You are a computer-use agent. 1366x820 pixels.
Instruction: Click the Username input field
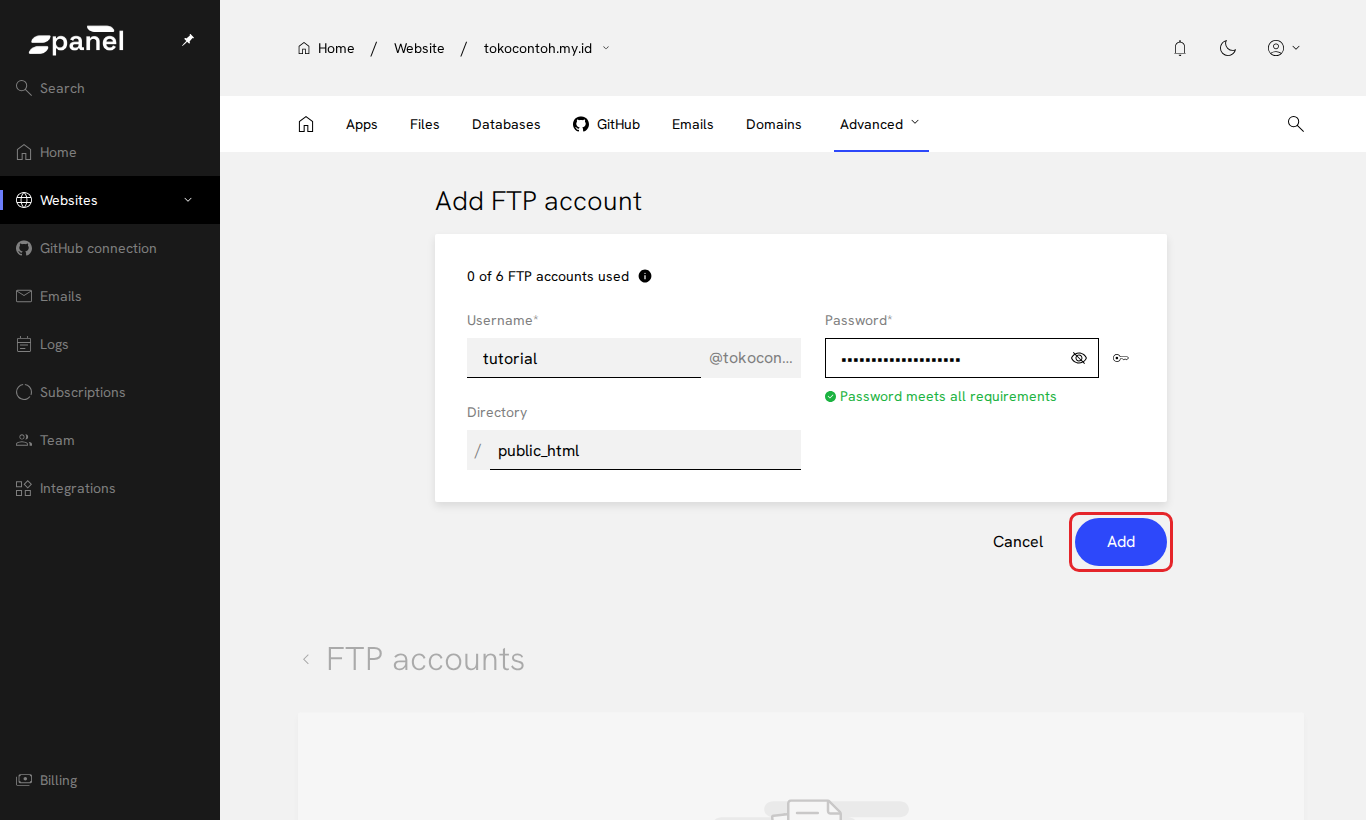coord(584,358)
